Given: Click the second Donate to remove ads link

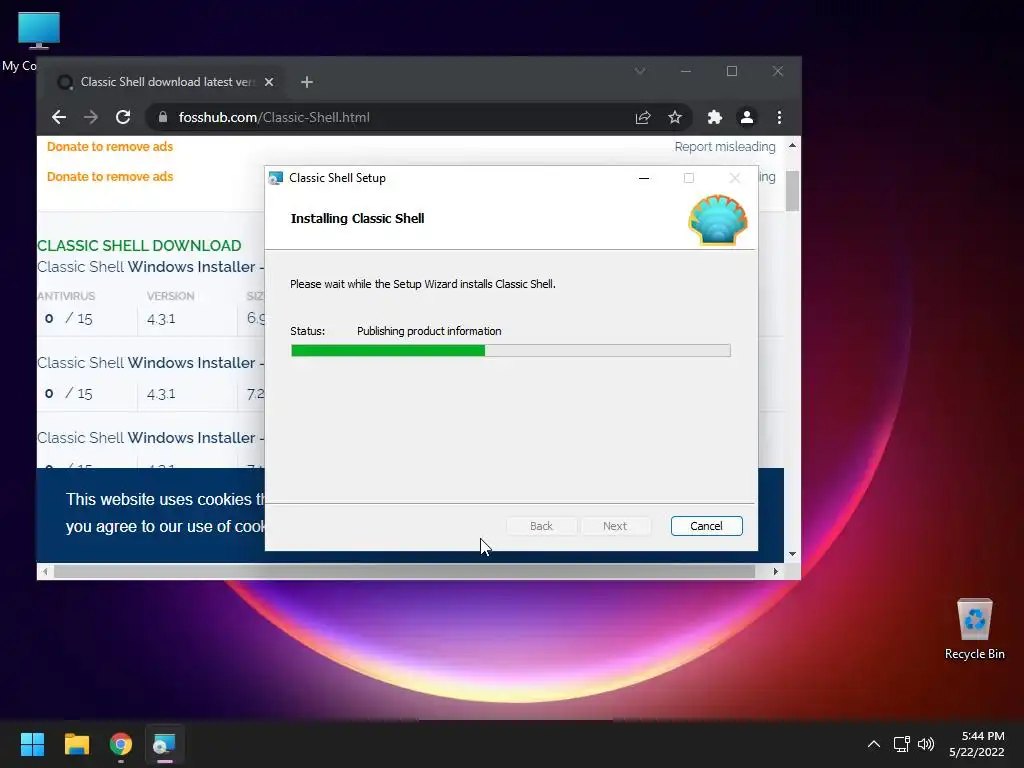Looking at the screenshot, I should coord(110,177).
